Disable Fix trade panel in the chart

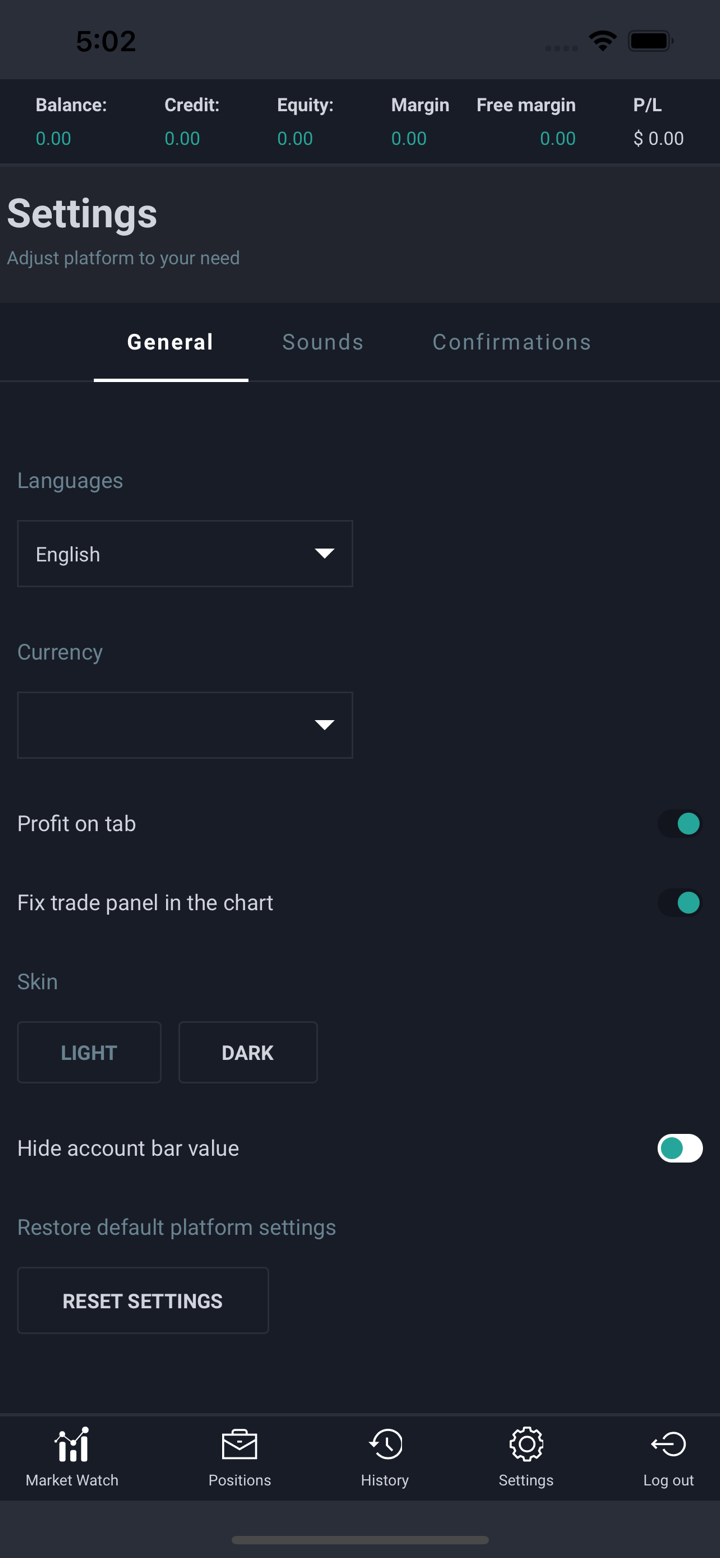pos(680,903)
